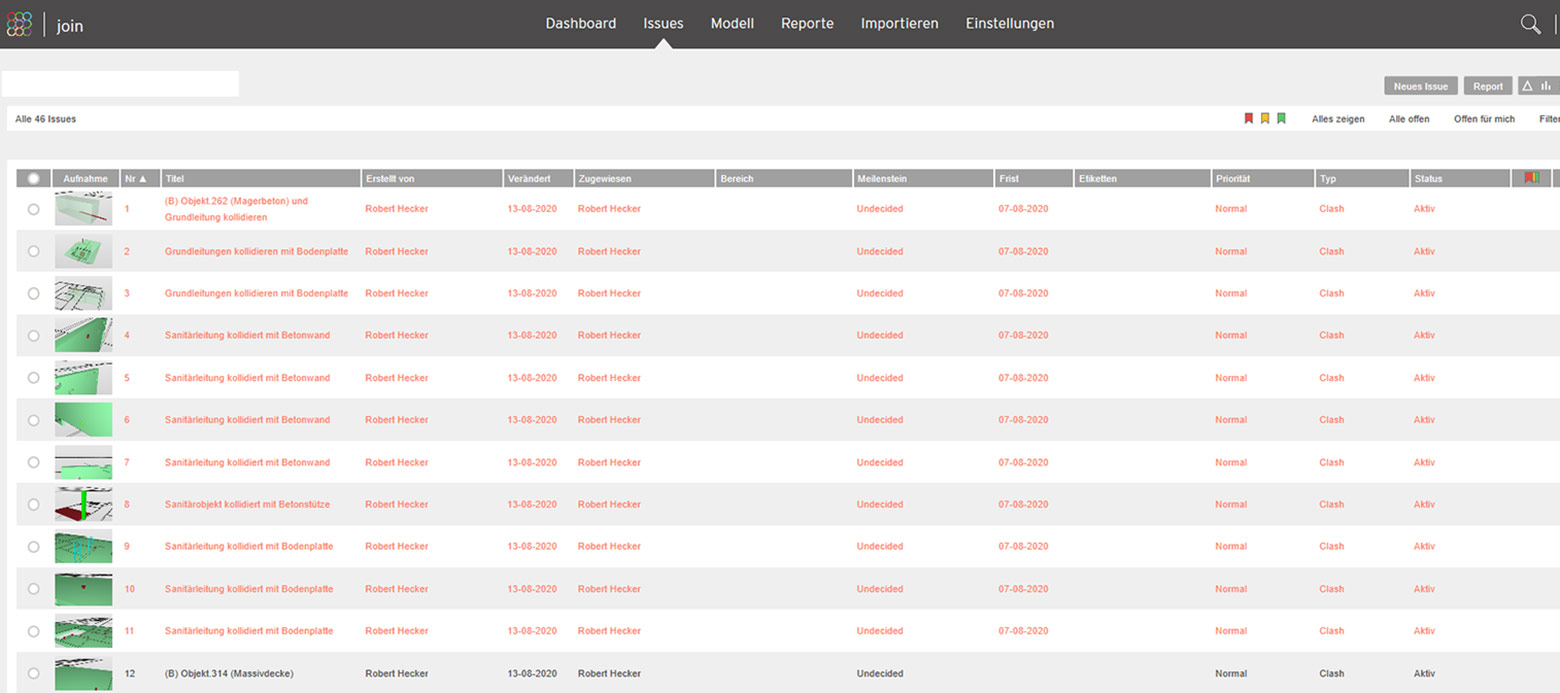Click the join logo icon
1560x693 pixels.
click(19, 25)
